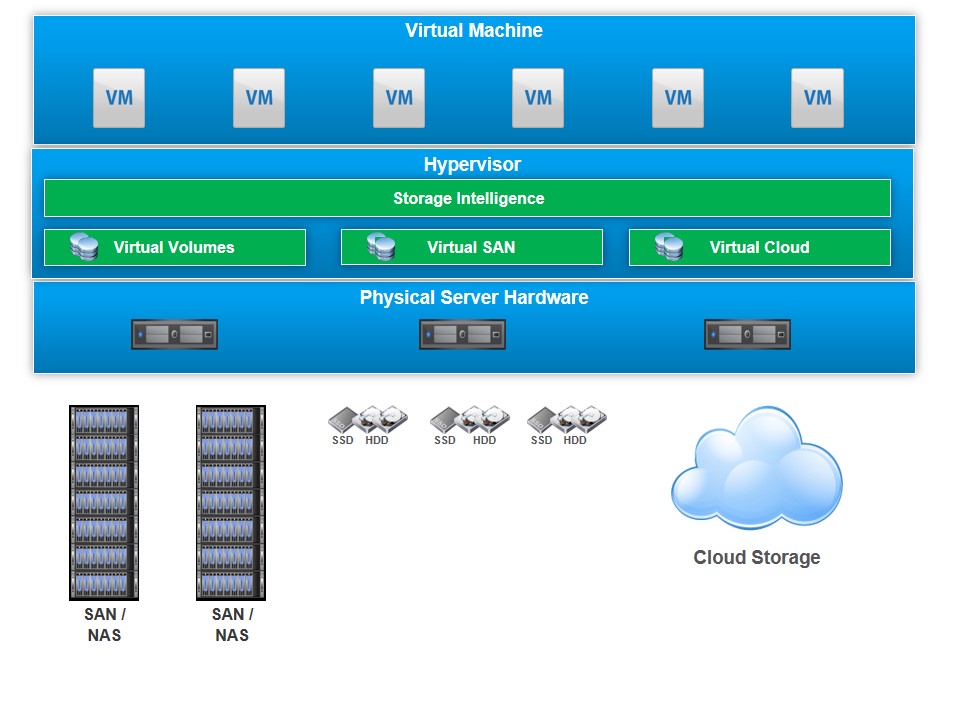Viewport: 960px width, 720px height.
Task: Click the leftmost VM icon
Action: click(x=119, y=98)
